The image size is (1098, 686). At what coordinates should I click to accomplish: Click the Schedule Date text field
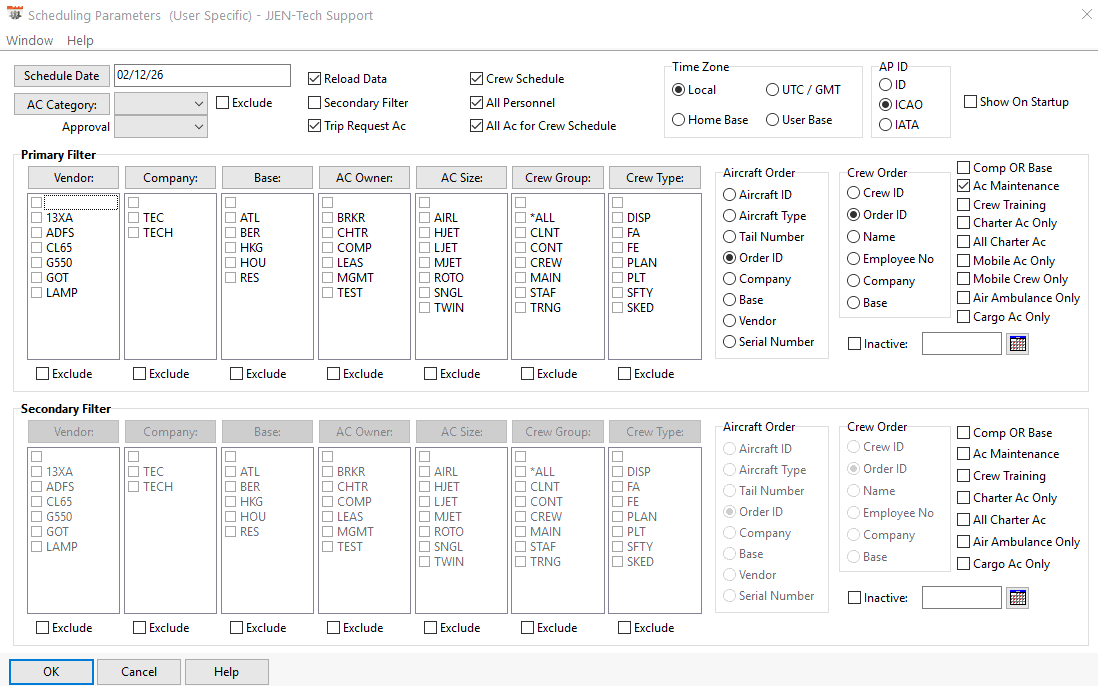point(202,76)
